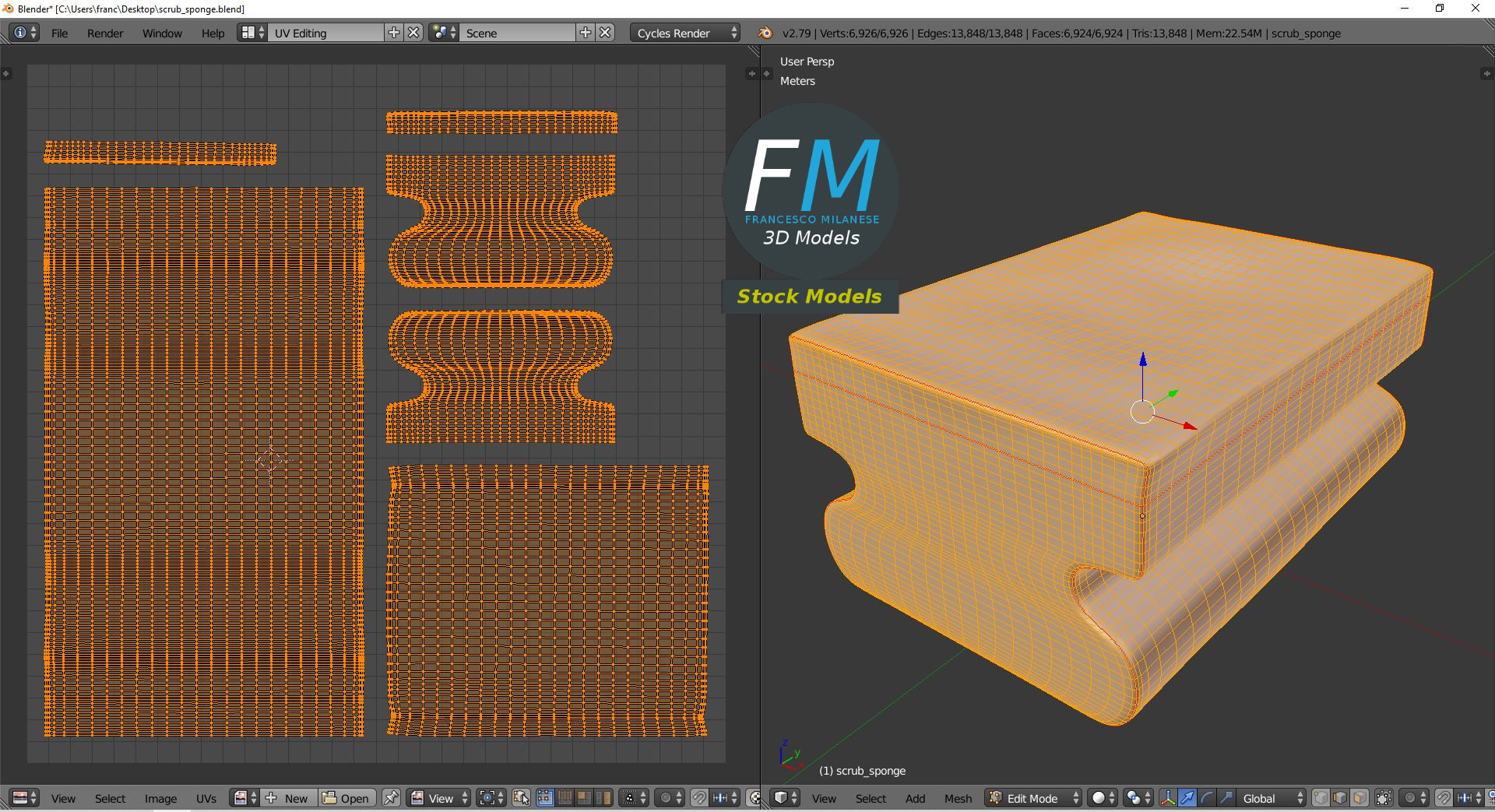Open the Global transform orientation dropdown
The width and height of the screenshot is (1495, 812).
[x=1272, y=798]
